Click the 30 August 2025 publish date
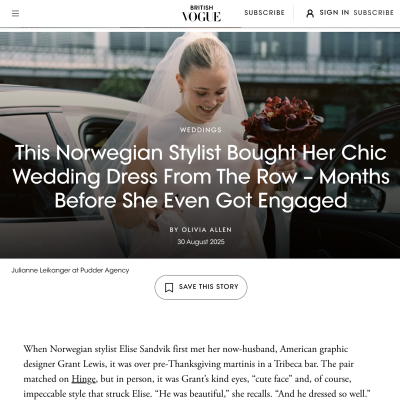Screen dimensions: 400x400 point(201,242)
